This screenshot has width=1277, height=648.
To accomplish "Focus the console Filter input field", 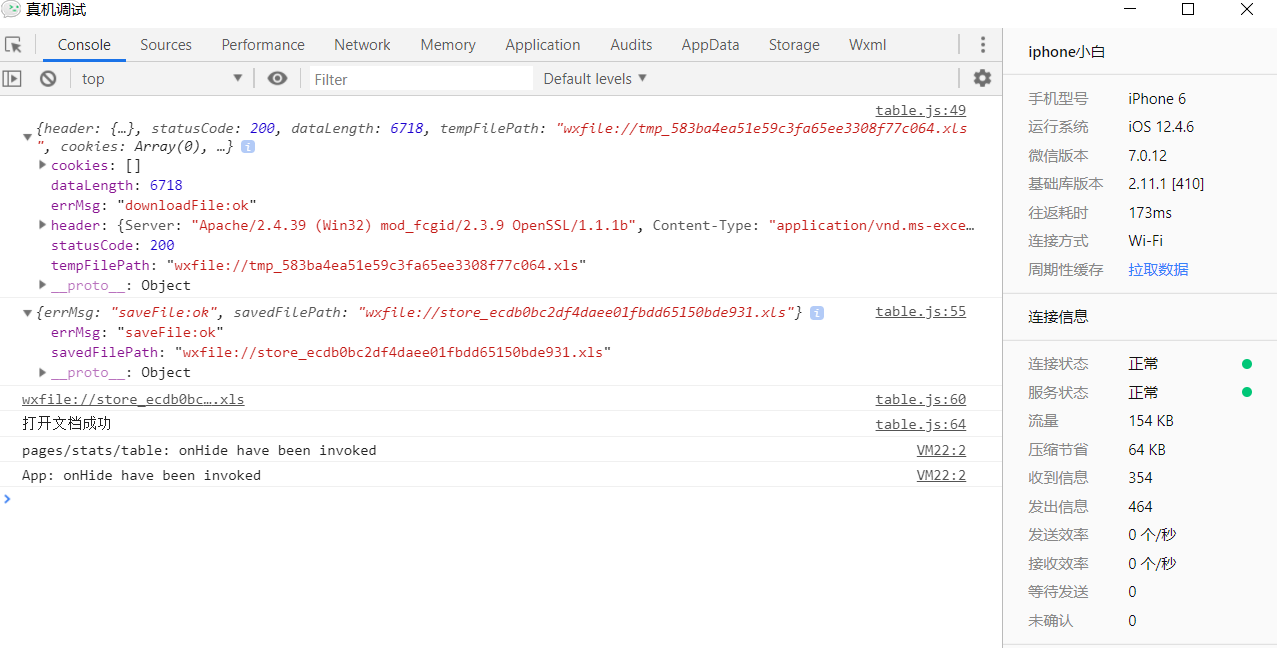I will click(x=420, y=79).
